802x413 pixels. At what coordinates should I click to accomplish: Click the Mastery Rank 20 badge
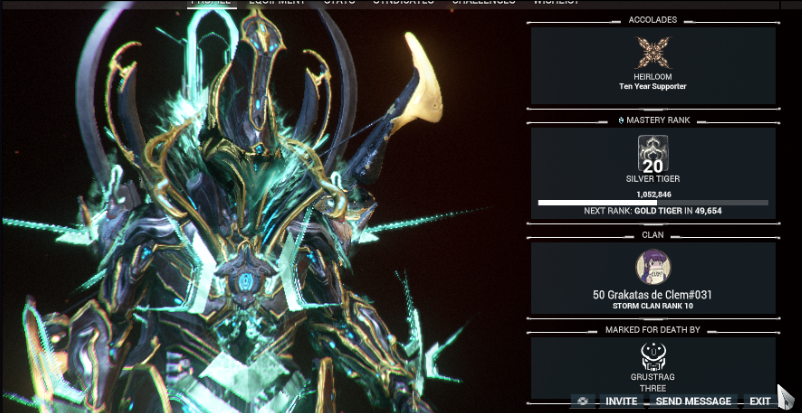pyautogui.click(x=653, y=154)
